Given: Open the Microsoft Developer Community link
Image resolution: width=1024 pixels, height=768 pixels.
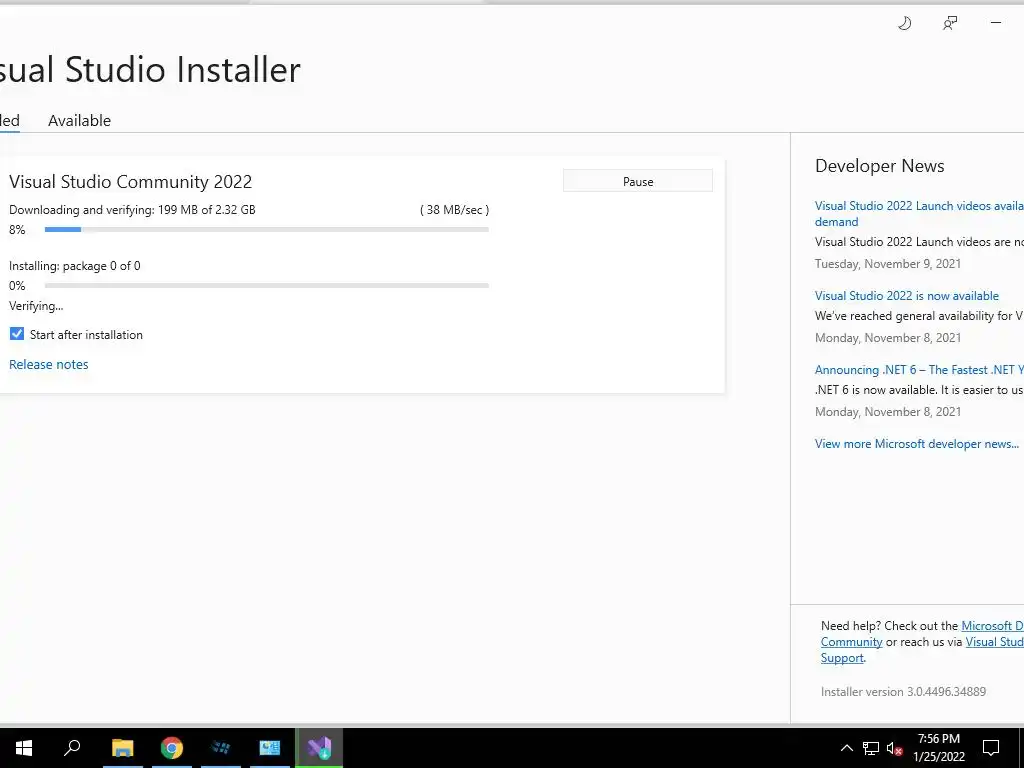Looking at the screenshot, I should point(992,626).
